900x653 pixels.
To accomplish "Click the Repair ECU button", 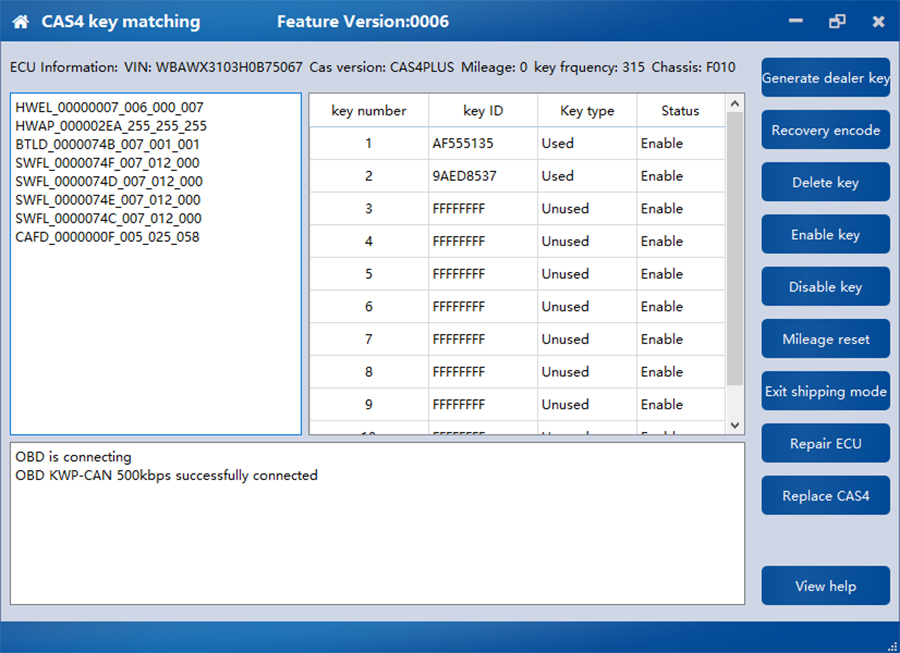I will pyautogui.click(x=825, y=444).
